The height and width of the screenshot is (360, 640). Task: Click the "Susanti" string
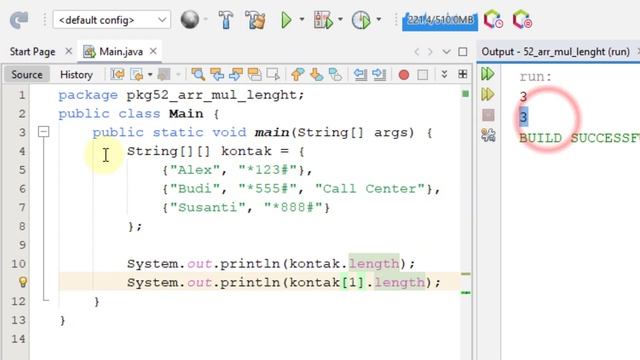tap(208, 207)
